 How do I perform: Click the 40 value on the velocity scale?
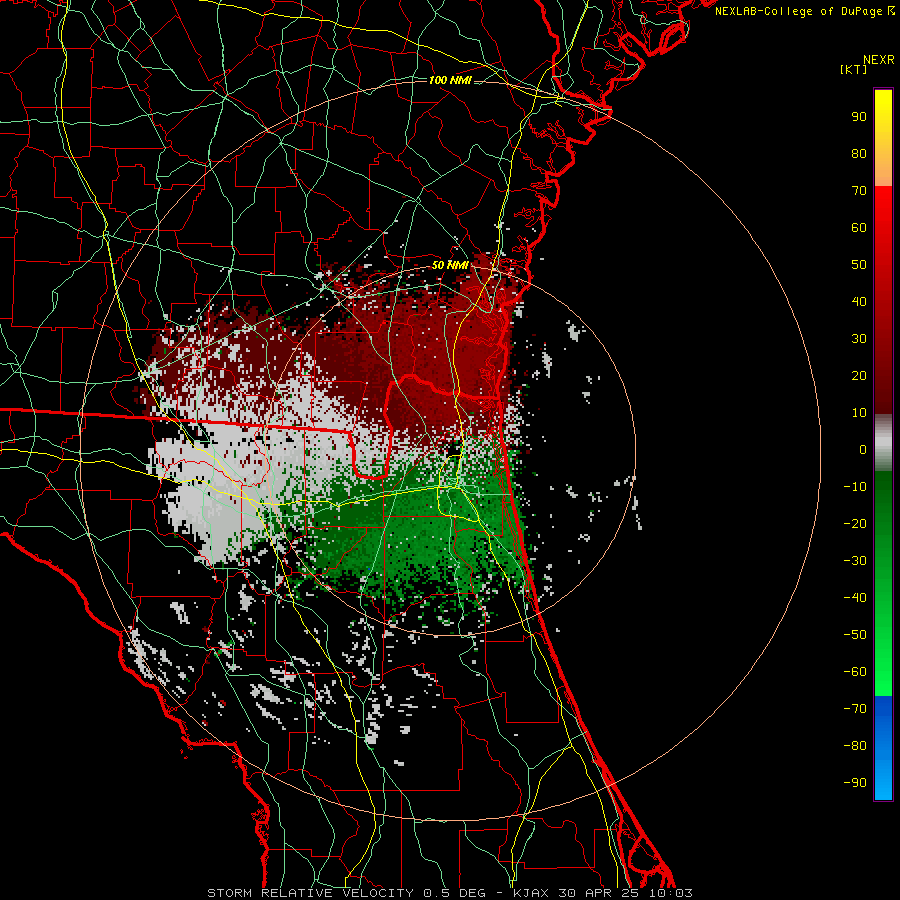pos(859,301)
